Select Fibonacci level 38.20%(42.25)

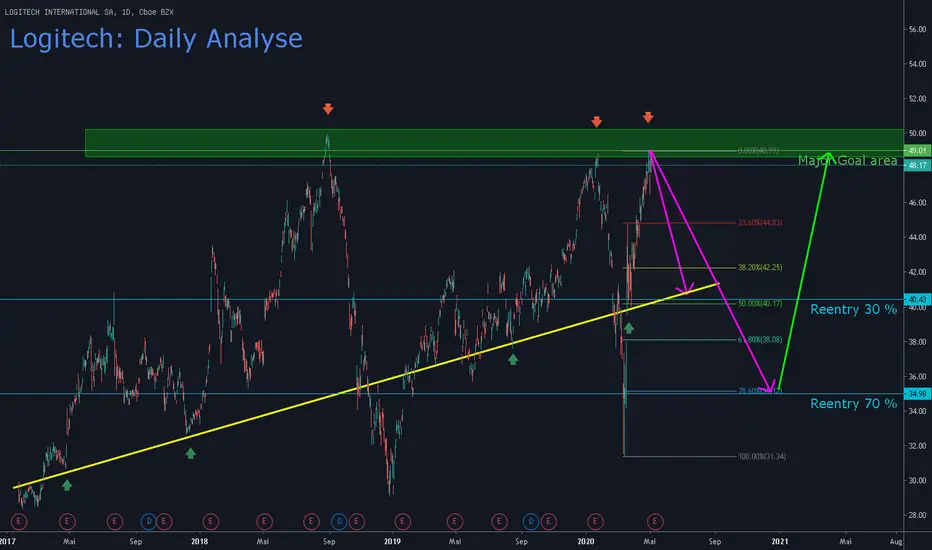point(760,268)
